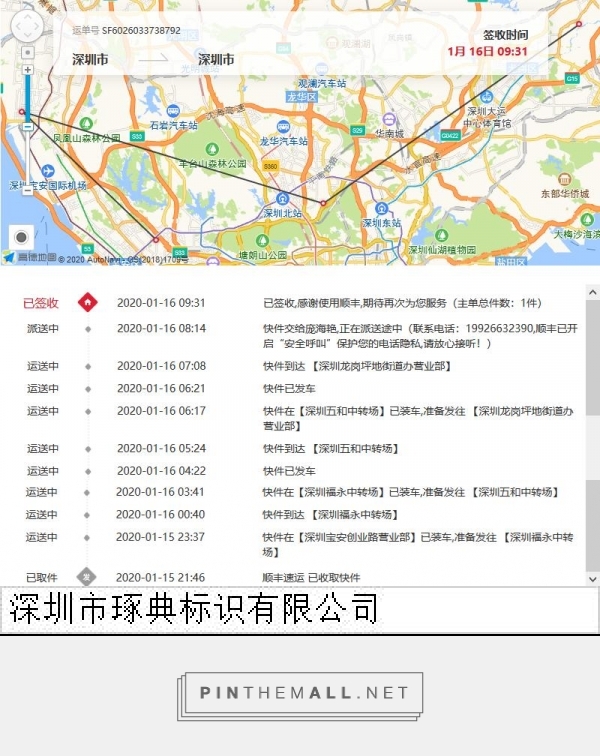Click the 东部华侨城 landmark icon
Viewport: 600px width, 756px height.
point(565,179)
